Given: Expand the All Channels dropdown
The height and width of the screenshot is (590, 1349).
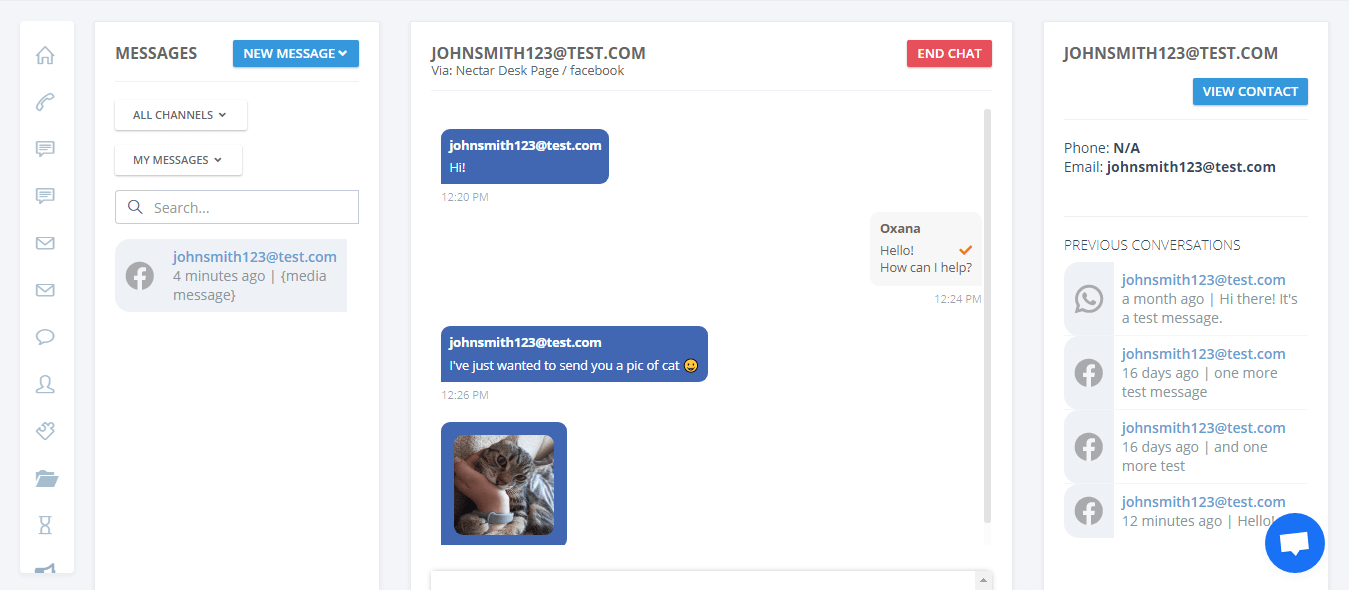Looking at the screenshot, I should click(x=181, y=115).
